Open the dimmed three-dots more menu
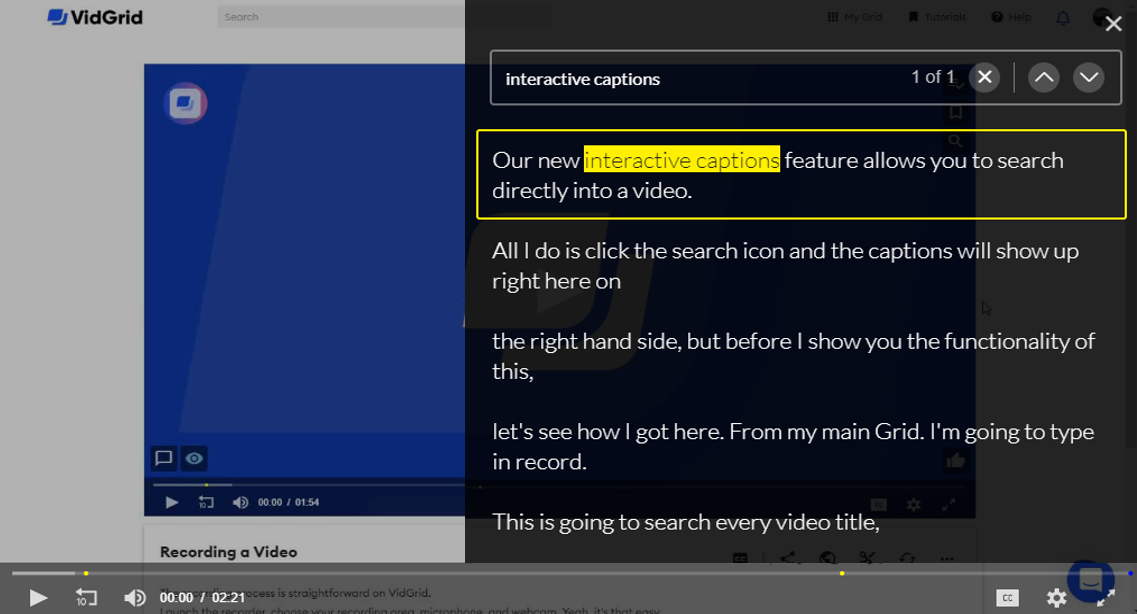The width and height of the screenshot is (1137, 614). point(947,559)
